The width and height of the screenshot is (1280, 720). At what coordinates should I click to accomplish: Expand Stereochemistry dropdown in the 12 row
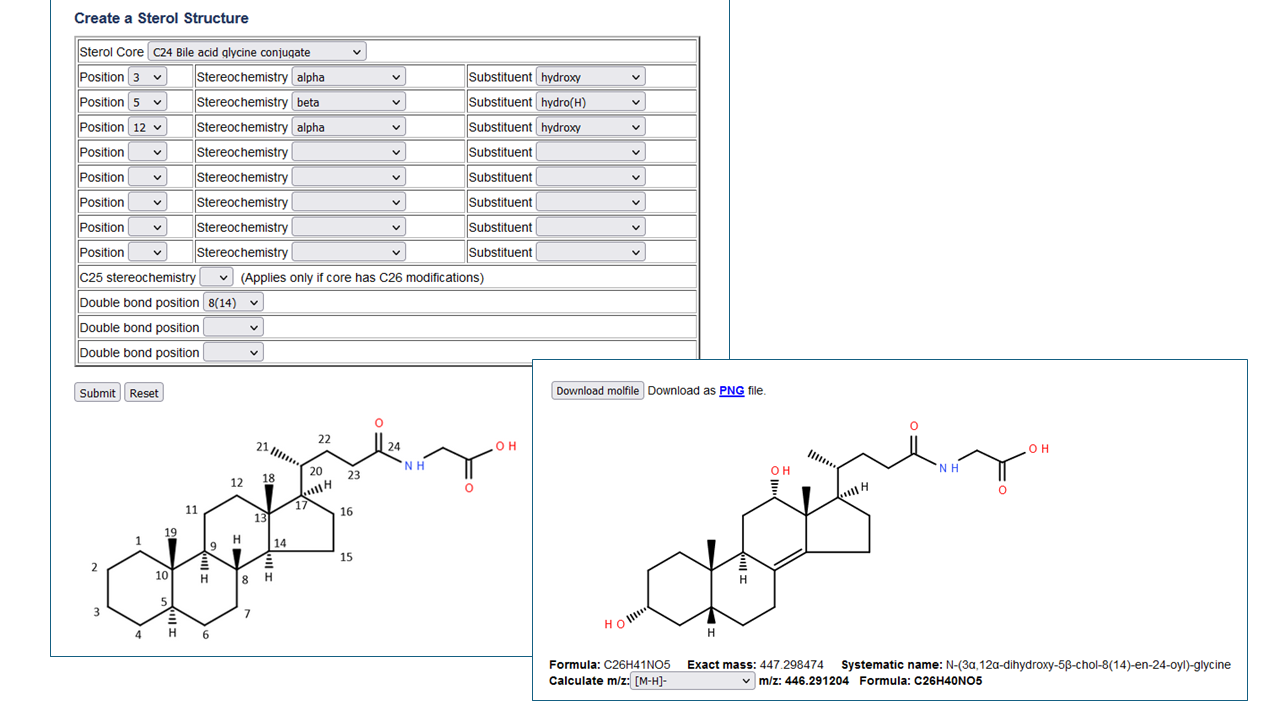tap(348, 127)
